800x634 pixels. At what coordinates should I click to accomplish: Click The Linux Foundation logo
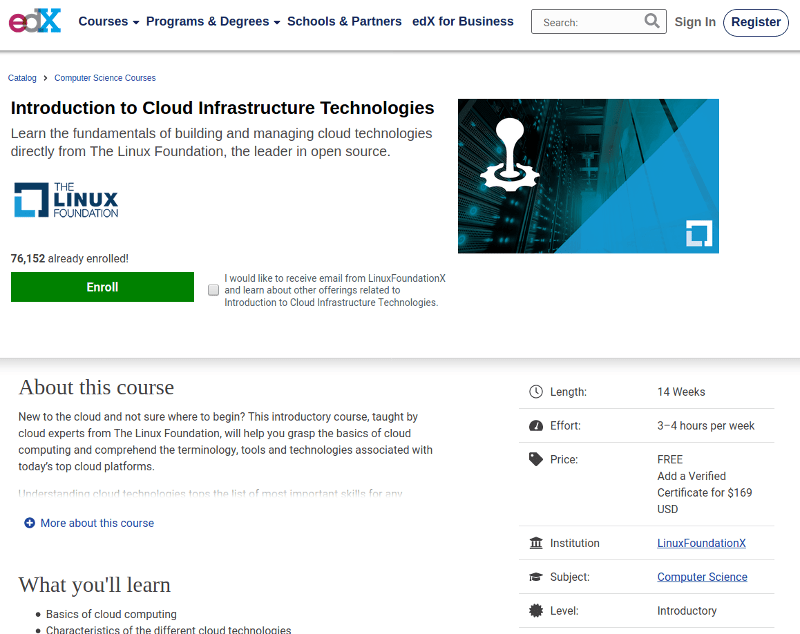point(66,200)
